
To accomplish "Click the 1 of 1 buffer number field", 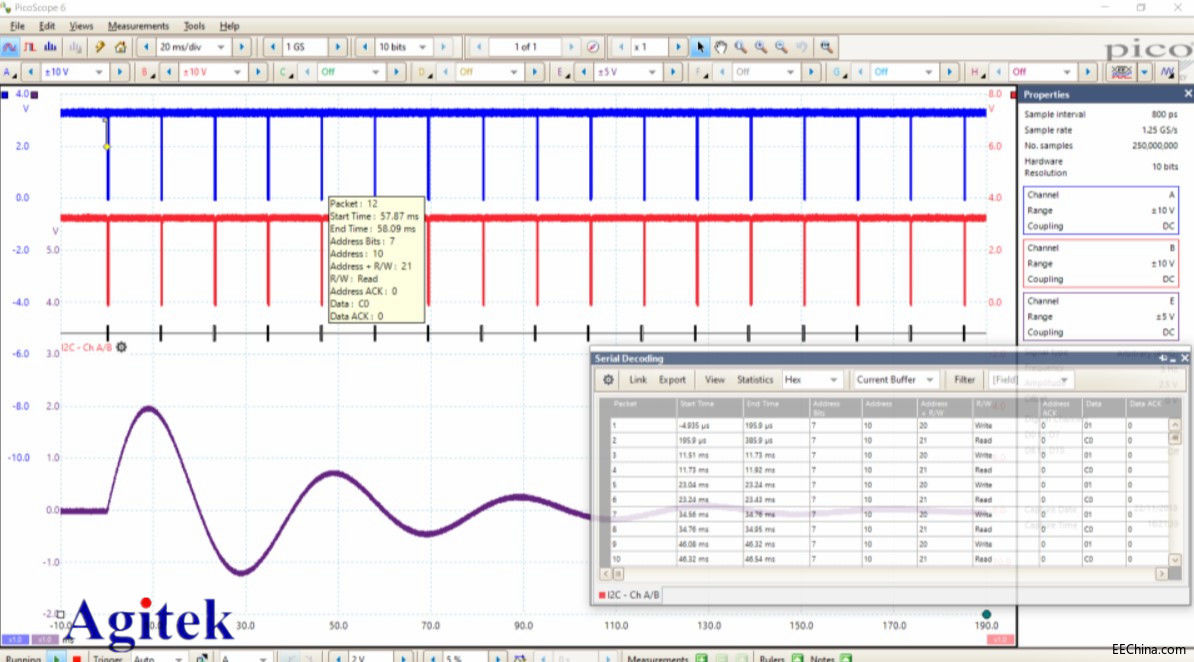I will point(525,47).
